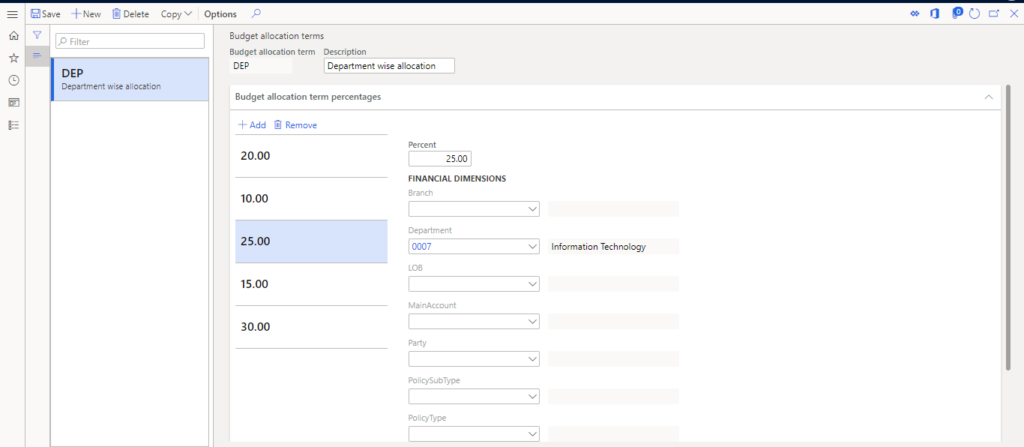Image resolution: width=1024 pixels, height=447 pixels.
Task: Open the hamburger navigation menu
Action: 12,14
